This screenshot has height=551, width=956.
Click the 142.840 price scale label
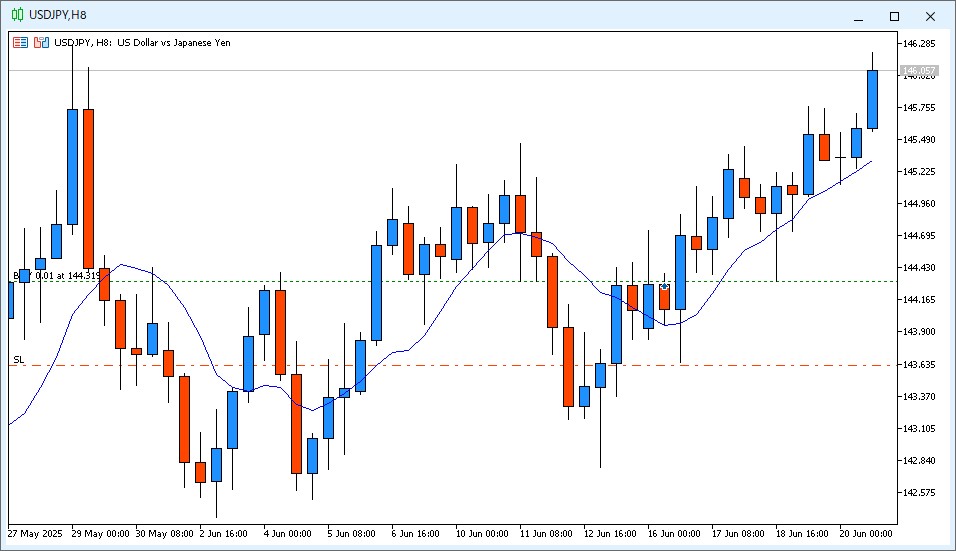coord(919,460)
